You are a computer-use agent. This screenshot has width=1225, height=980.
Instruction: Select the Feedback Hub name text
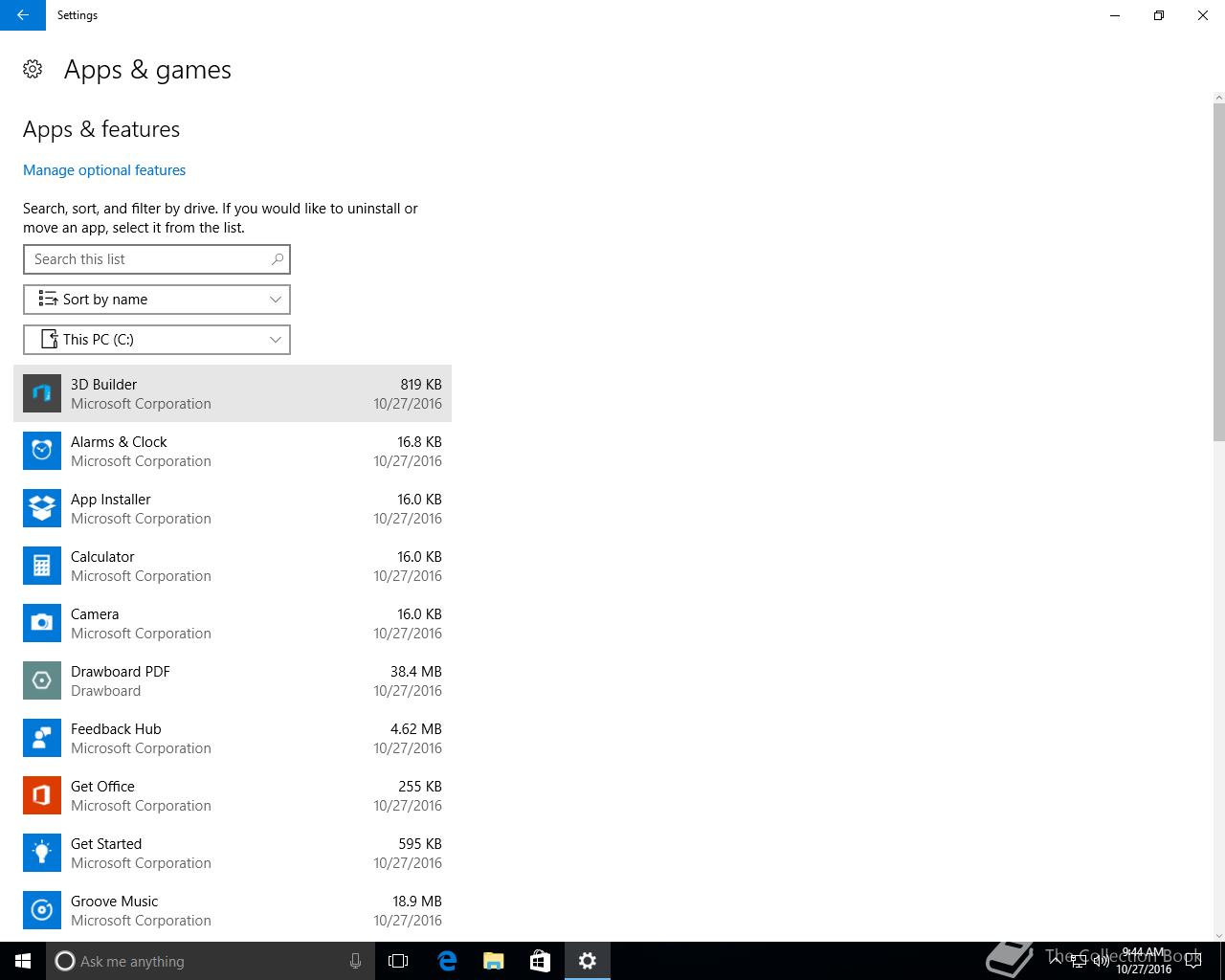tap(116, 728)
